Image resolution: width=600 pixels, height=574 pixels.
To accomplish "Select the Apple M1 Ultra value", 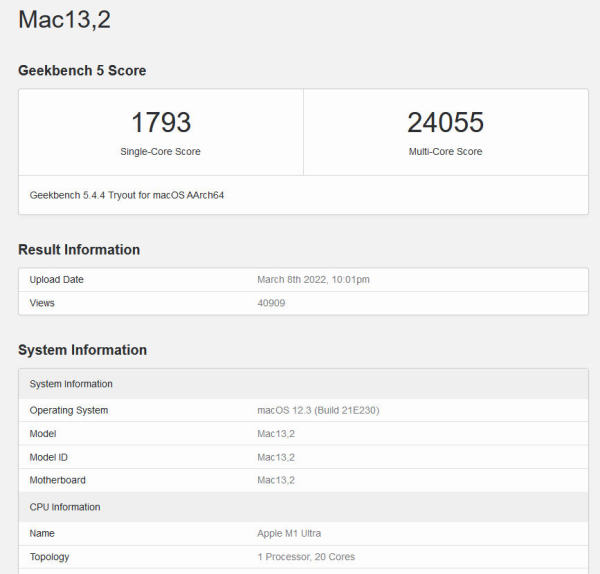I will [x=289, y=533].
